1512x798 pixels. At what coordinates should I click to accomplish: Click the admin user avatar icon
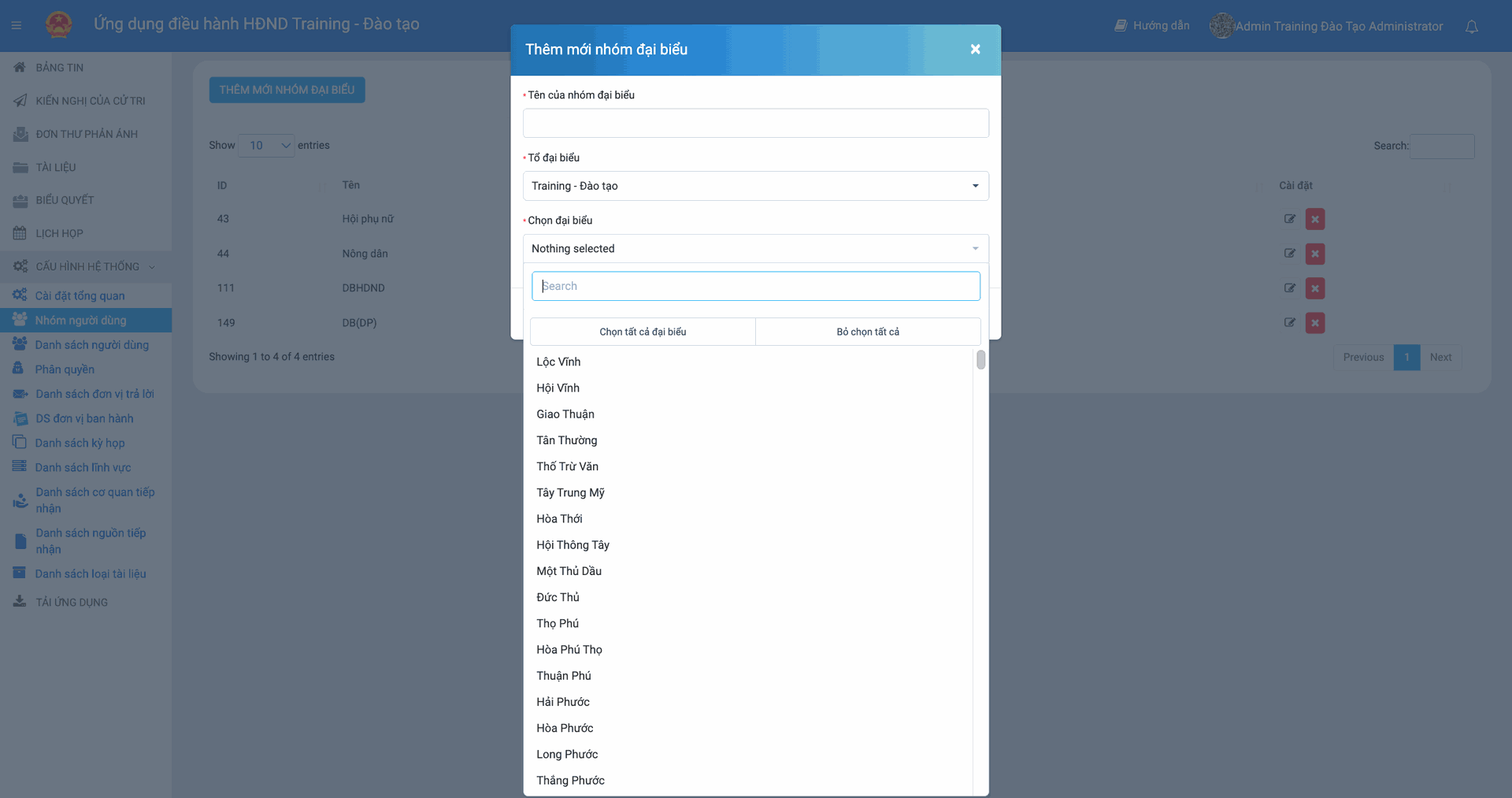pos(1221,26)
